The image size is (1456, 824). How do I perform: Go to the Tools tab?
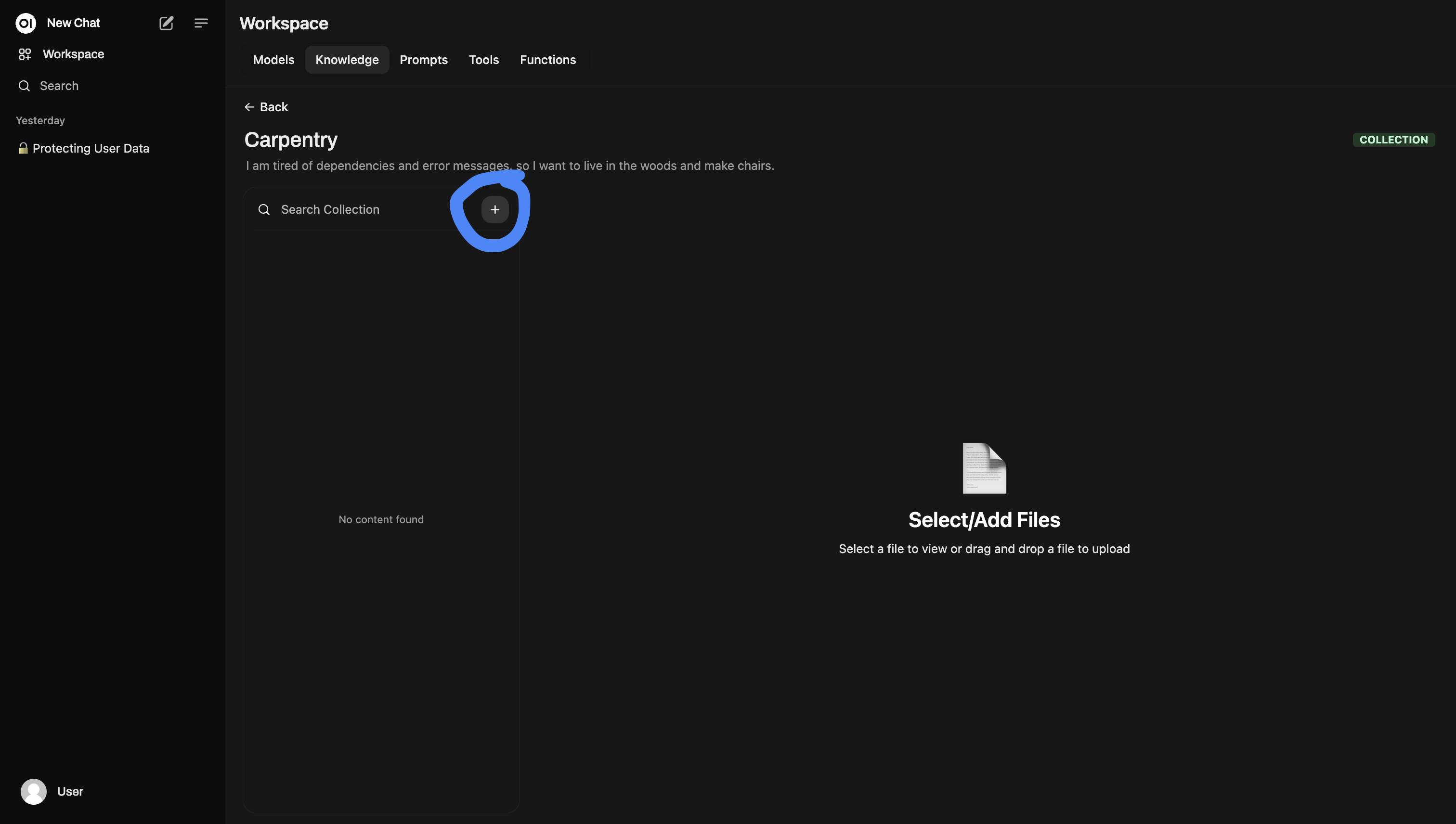(x=483, y=60)
